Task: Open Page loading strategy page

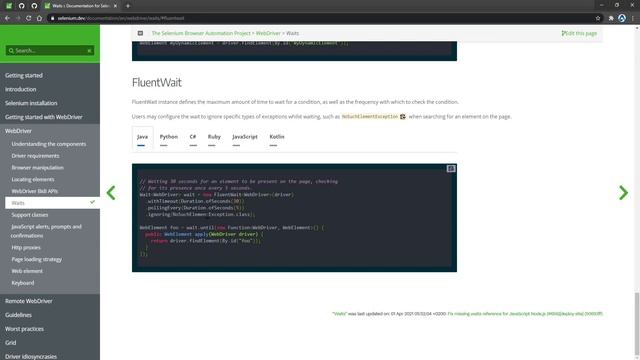Action: tap(37, 260)
